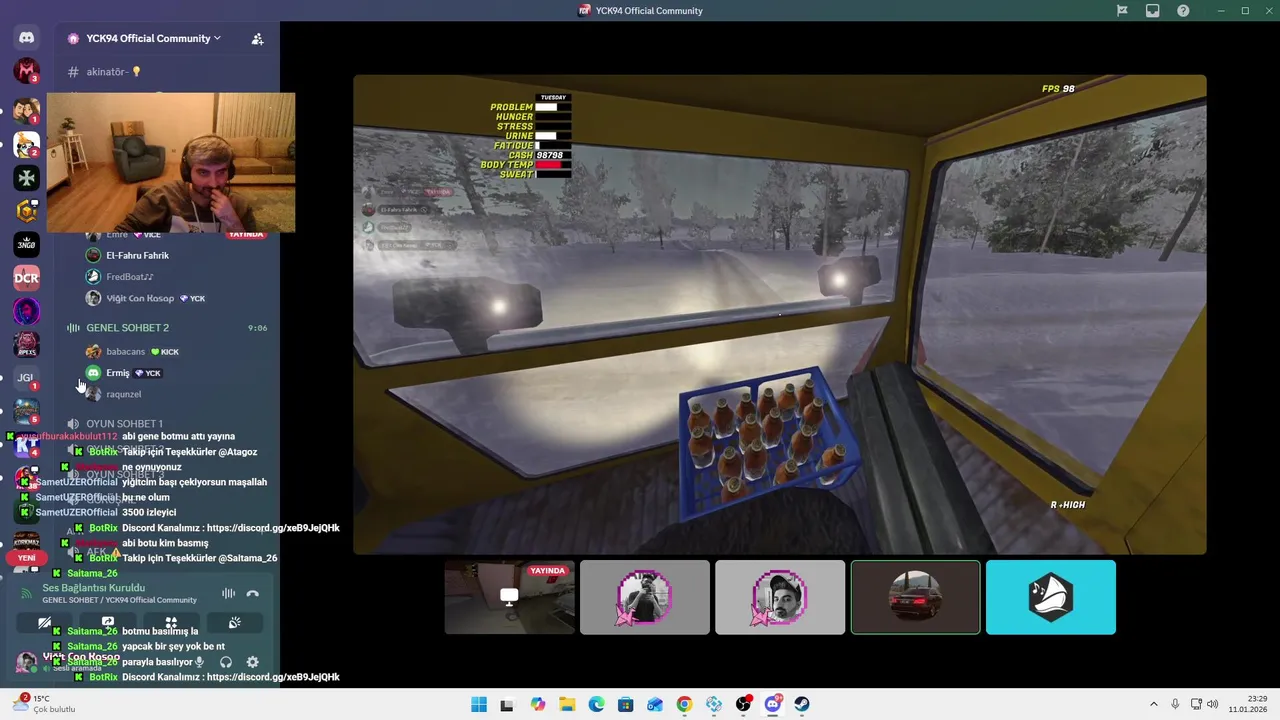Click the webcam overlay video
Screen dimensions: 1280x720
point(171,163)
